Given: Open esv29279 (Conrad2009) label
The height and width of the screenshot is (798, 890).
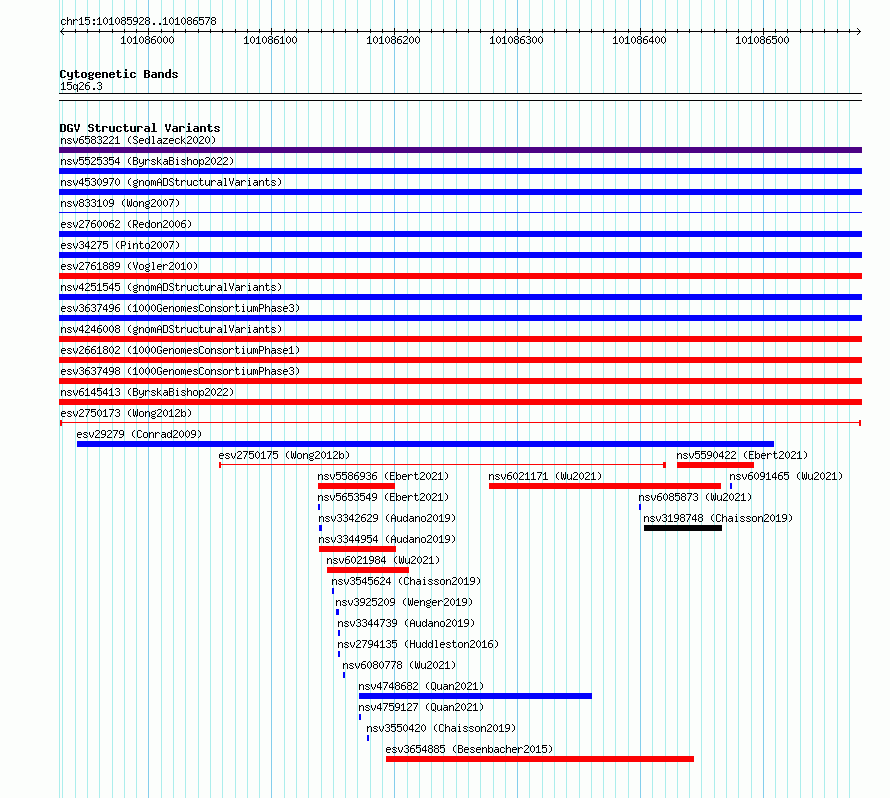Looking at the screenshot, I should (x=139, y=434).
